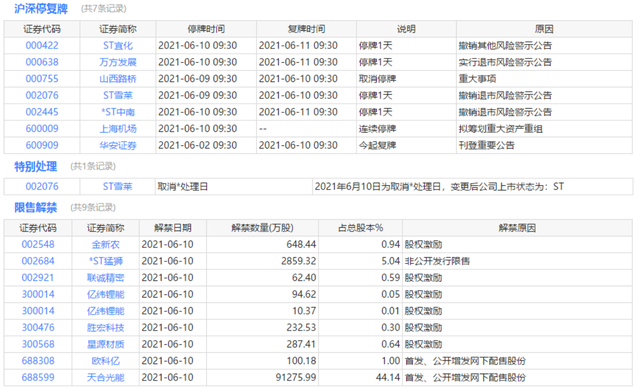640x388 pixels.
Task: Open stock code 600009 link
Action: click(x=42, y=129)
